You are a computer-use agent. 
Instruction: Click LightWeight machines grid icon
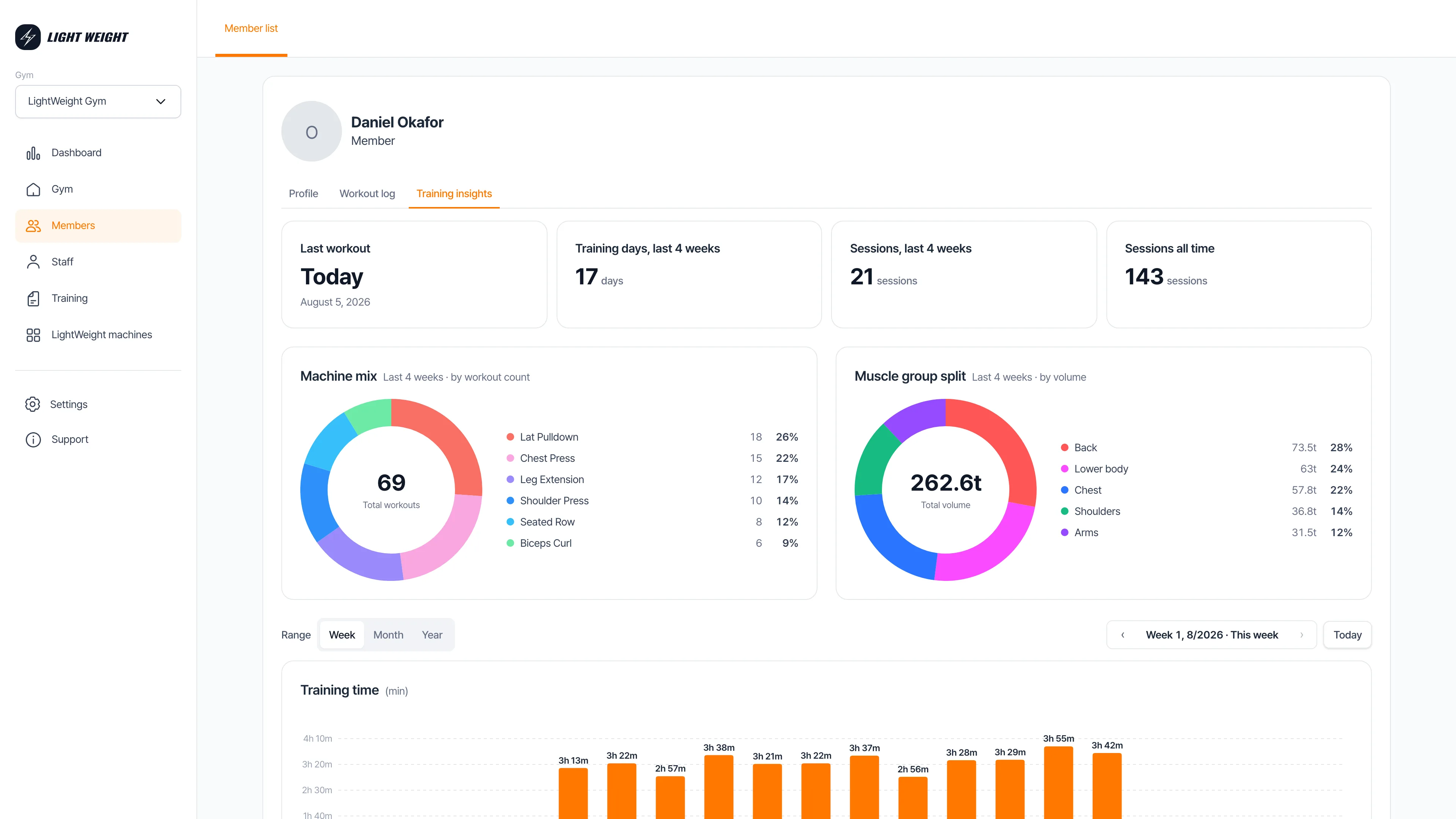(x=33, y=335)
